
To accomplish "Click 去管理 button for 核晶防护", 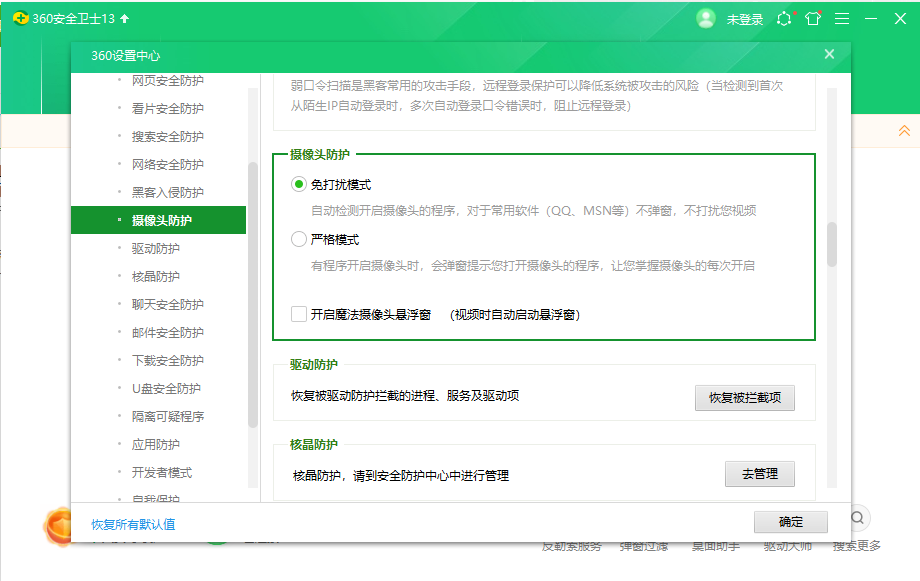I will [759, 474].
